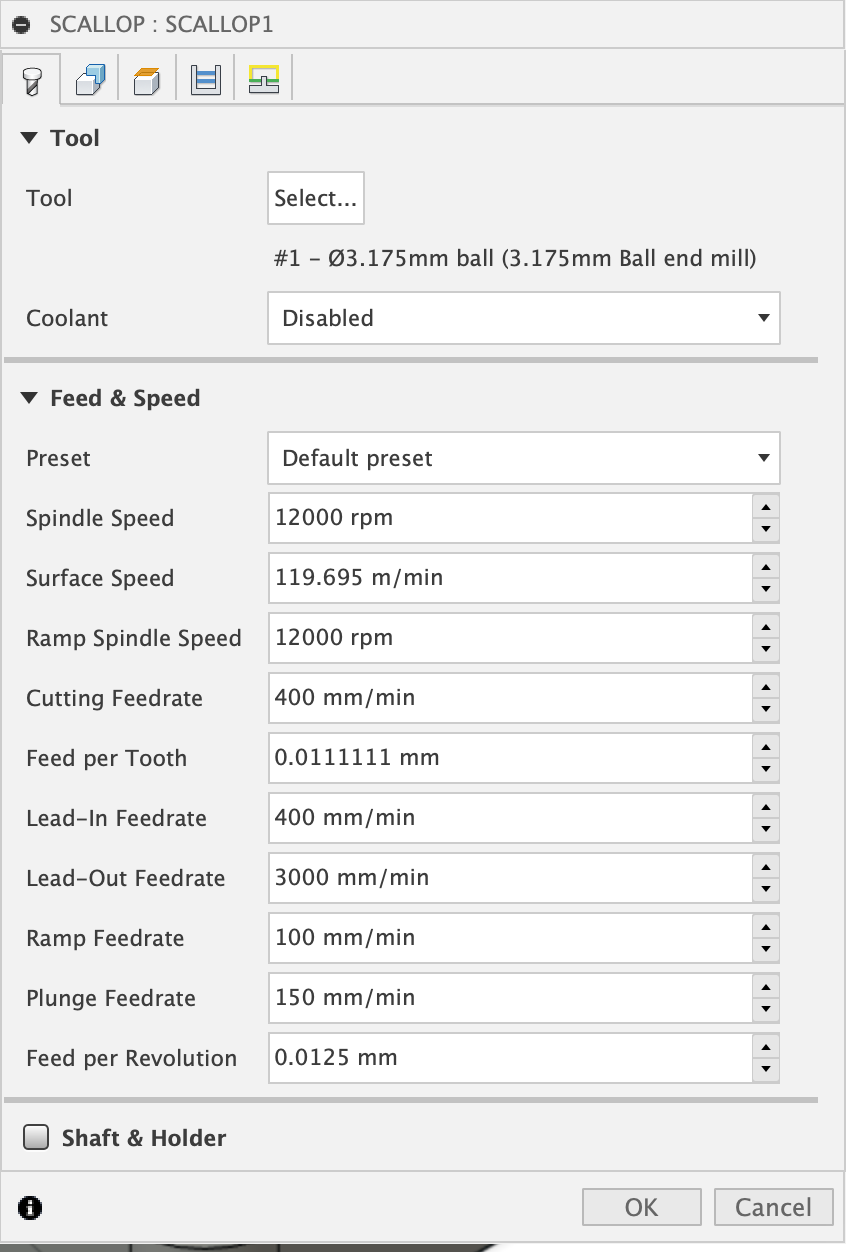Collapse the SCALLOP dialog header icon
Viewport: 846px width, 1252px height.
[x=22, y=25]
